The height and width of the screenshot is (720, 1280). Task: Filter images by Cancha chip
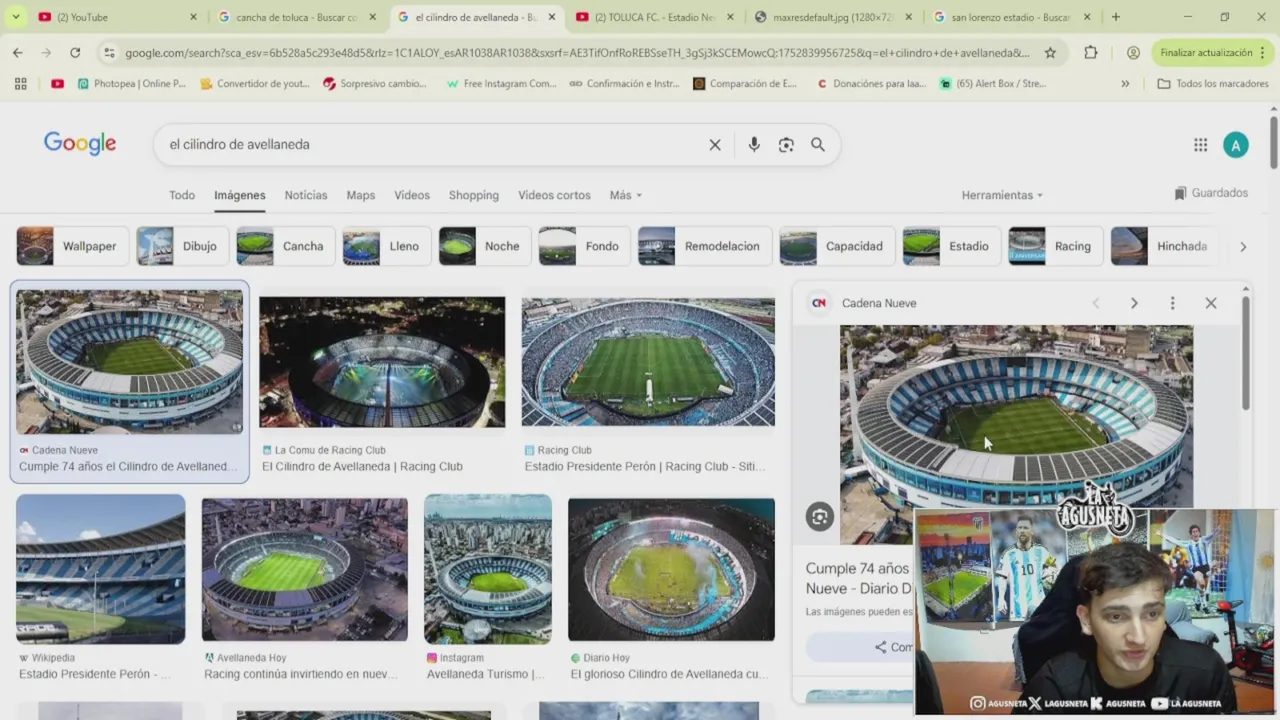click(284, 246)
